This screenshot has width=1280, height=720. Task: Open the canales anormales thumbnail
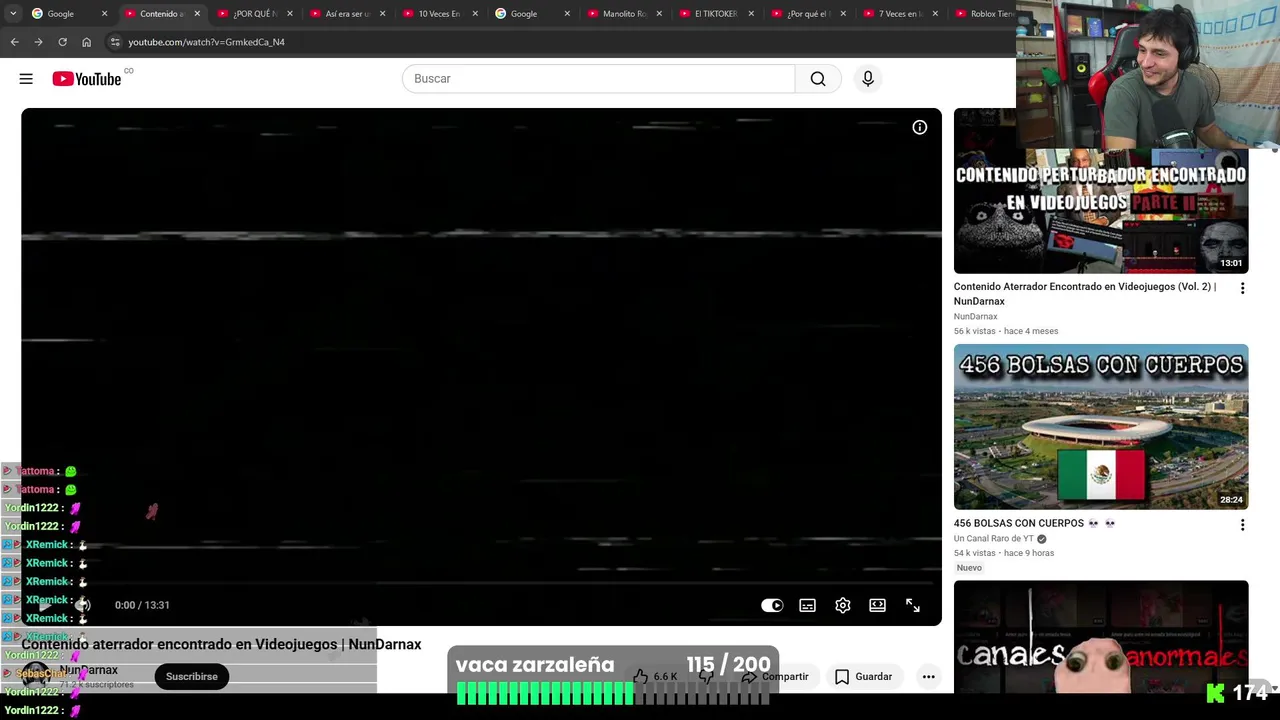coord(1101,637)
